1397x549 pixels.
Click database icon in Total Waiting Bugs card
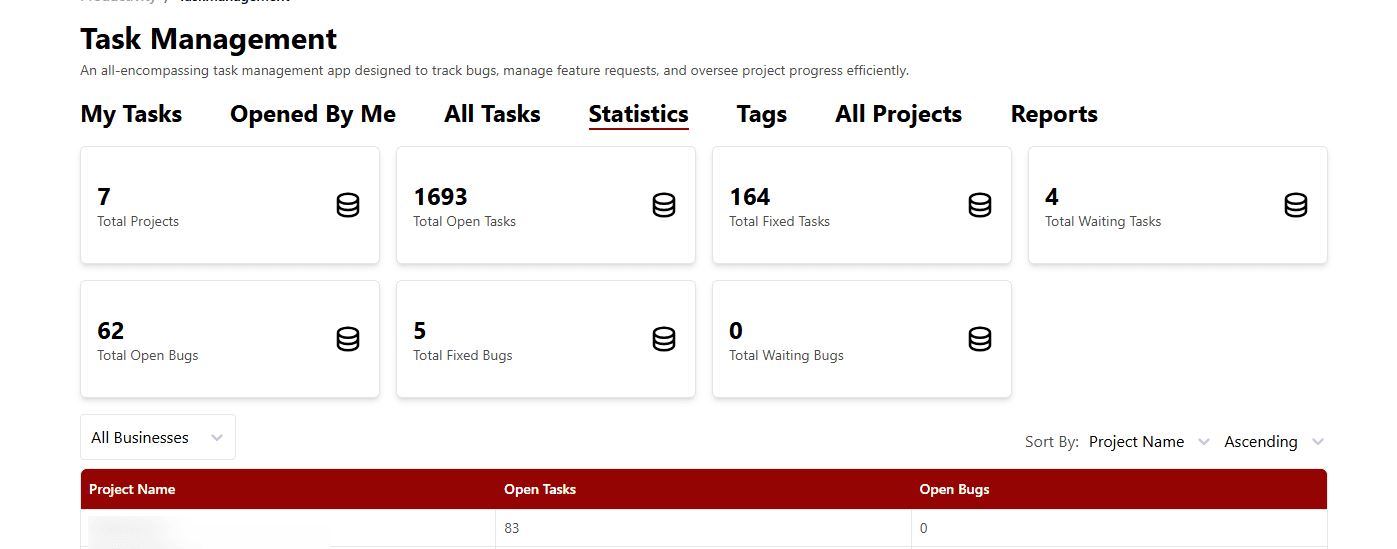pyautogui.click(x=980, y=339)
